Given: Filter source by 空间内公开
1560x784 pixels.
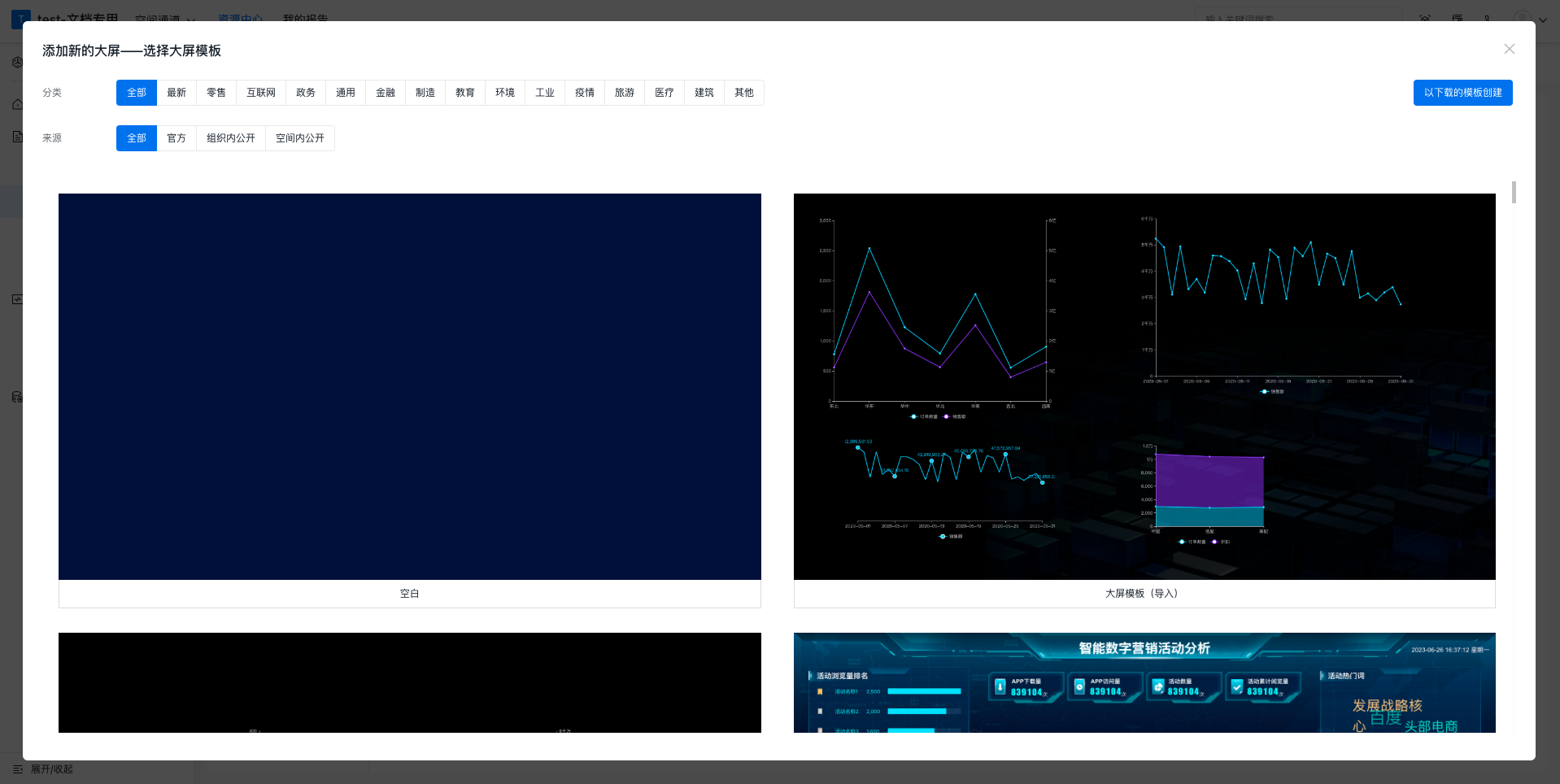Looking at the screenshot, I should pos(300,138).
